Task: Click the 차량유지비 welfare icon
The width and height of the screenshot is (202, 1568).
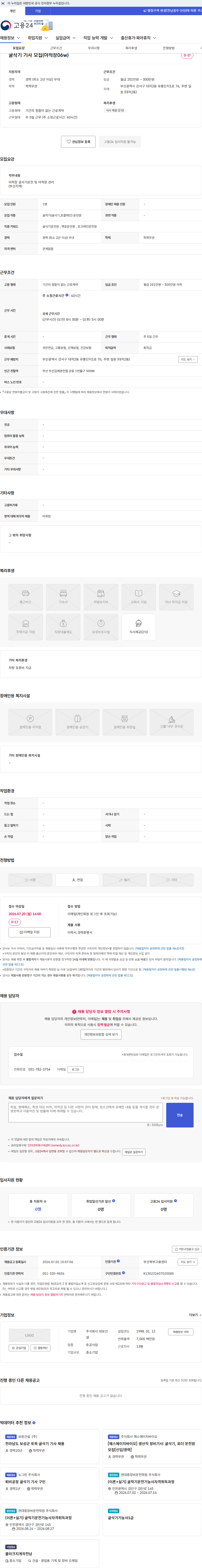Action: pos(101,597)
